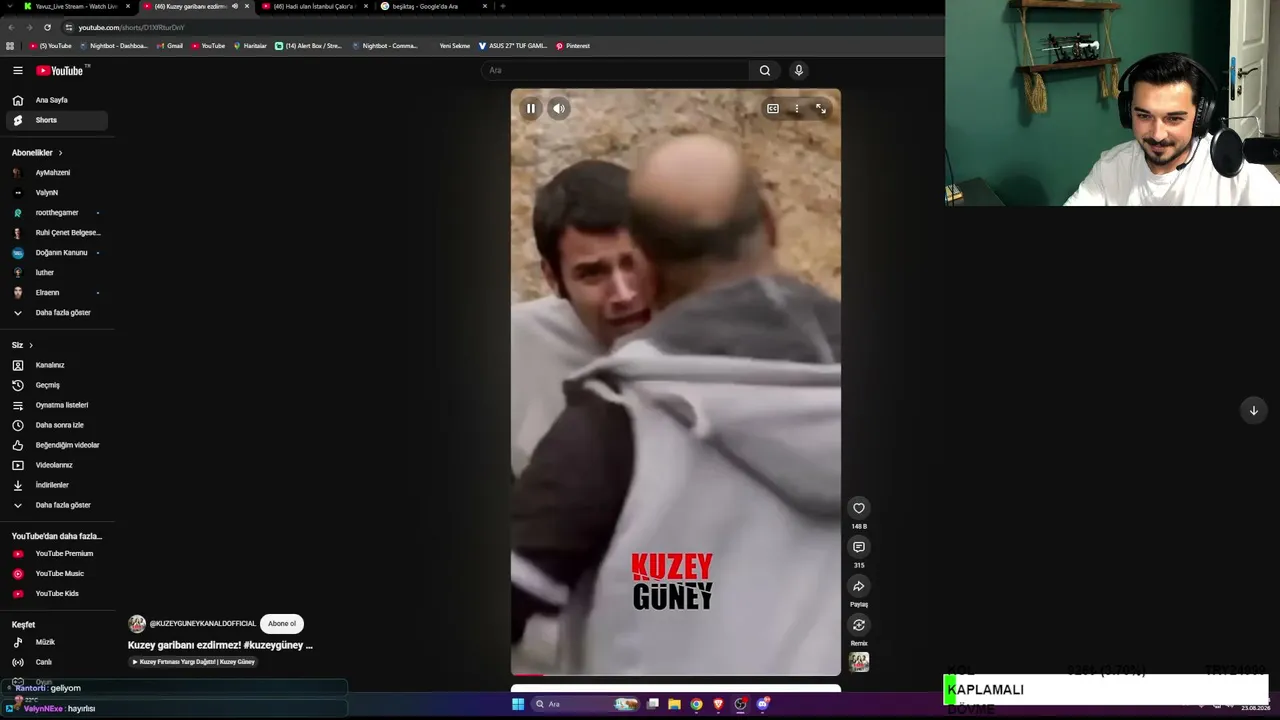Pause the playing Short
Screen dimensions: 1280x720
tap(531, 108)
